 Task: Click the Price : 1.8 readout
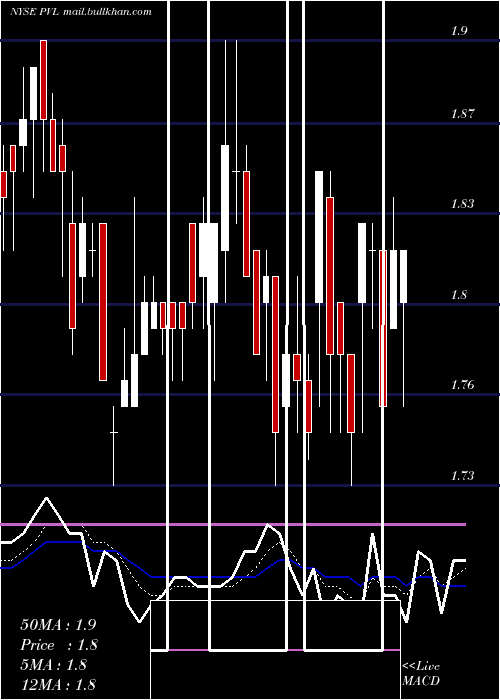(59, 645)
